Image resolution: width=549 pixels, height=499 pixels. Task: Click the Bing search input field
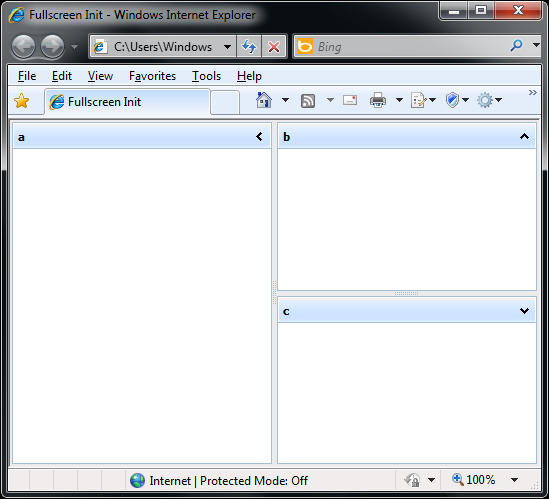(410, 47)
